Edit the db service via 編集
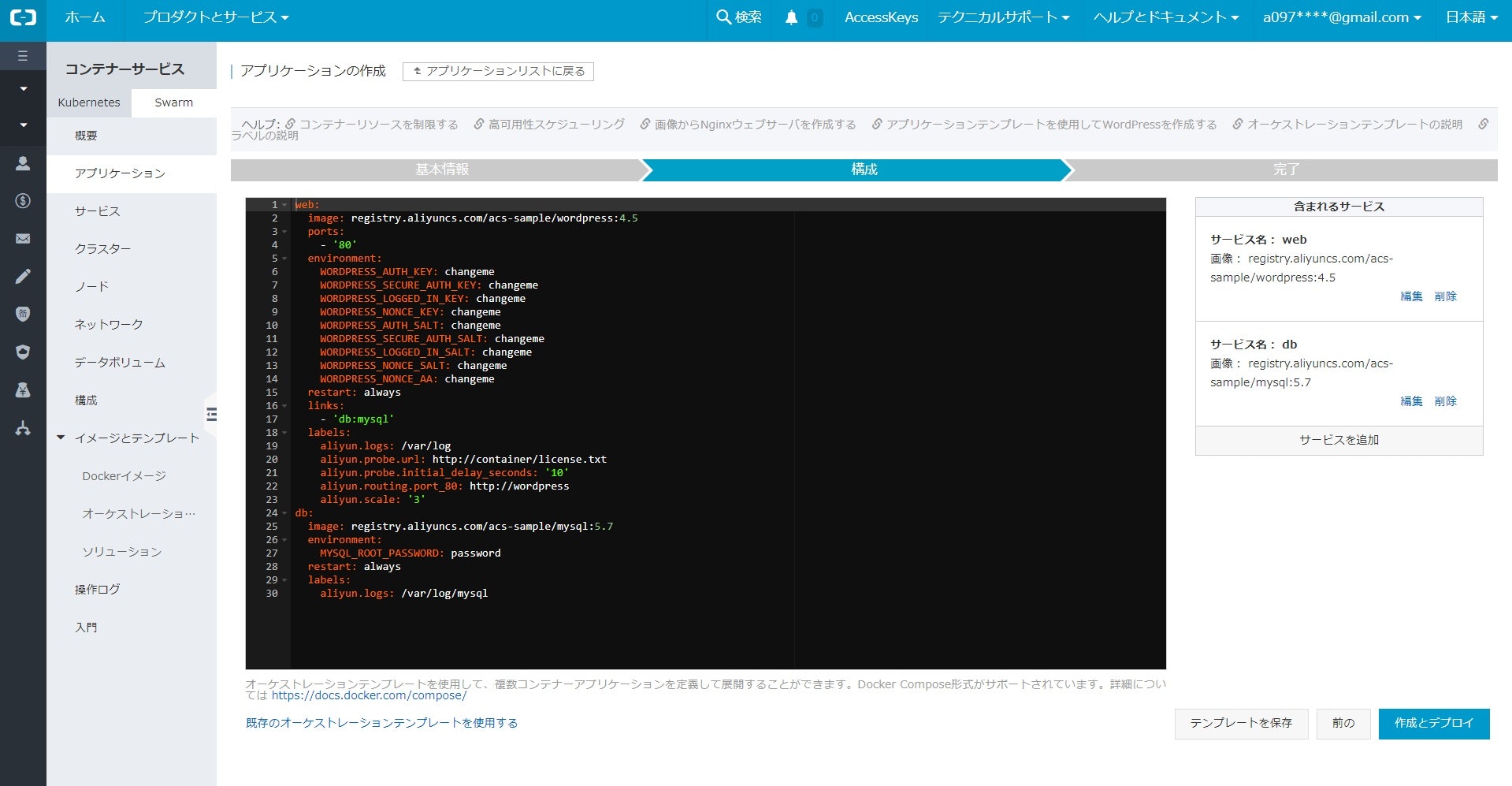 tap(1411, 401)
